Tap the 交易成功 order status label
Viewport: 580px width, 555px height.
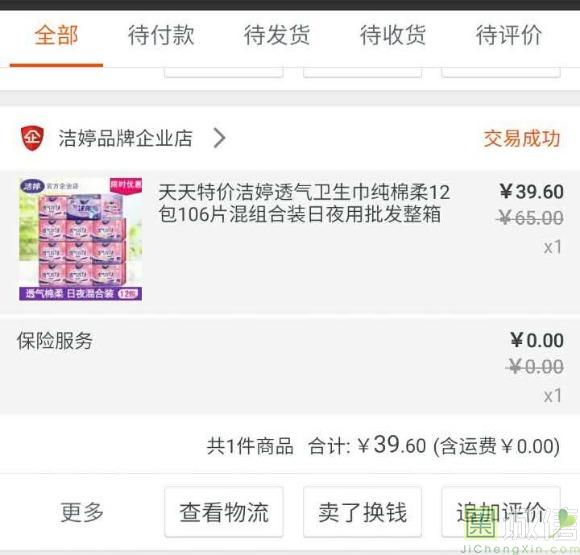tap(522, 138)
